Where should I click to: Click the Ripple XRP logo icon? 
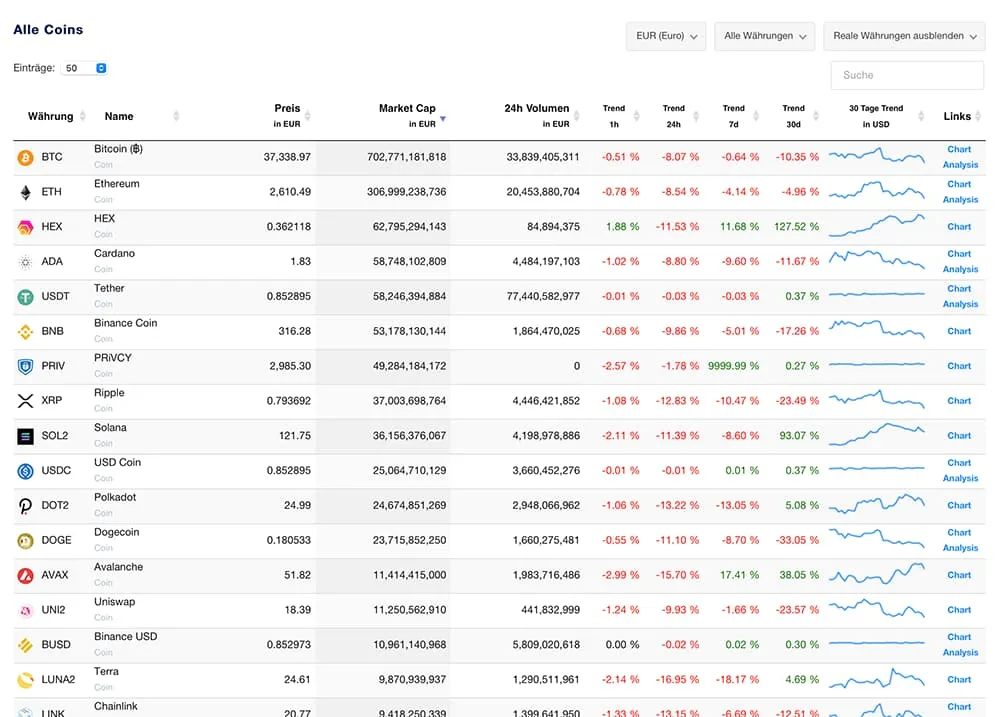click(x=26, y=401)
